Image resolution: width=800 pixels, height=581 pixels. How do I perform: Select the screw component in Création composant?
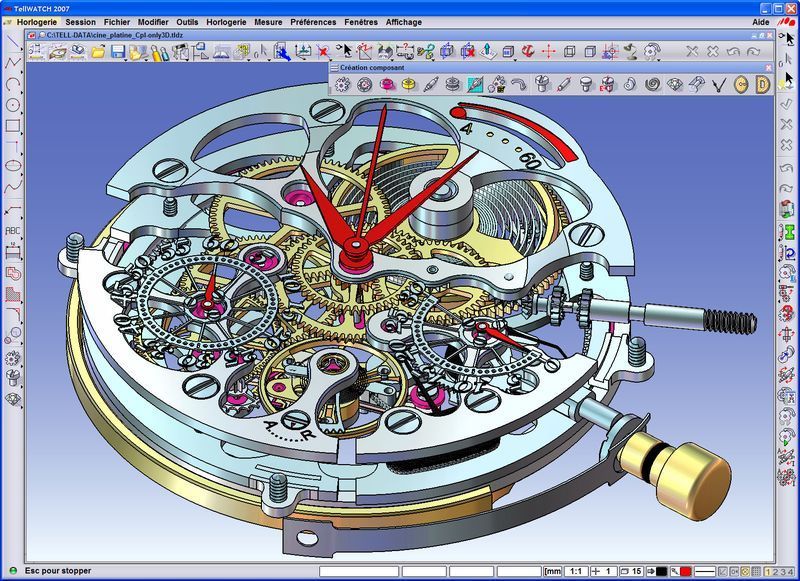pos(542,84)
